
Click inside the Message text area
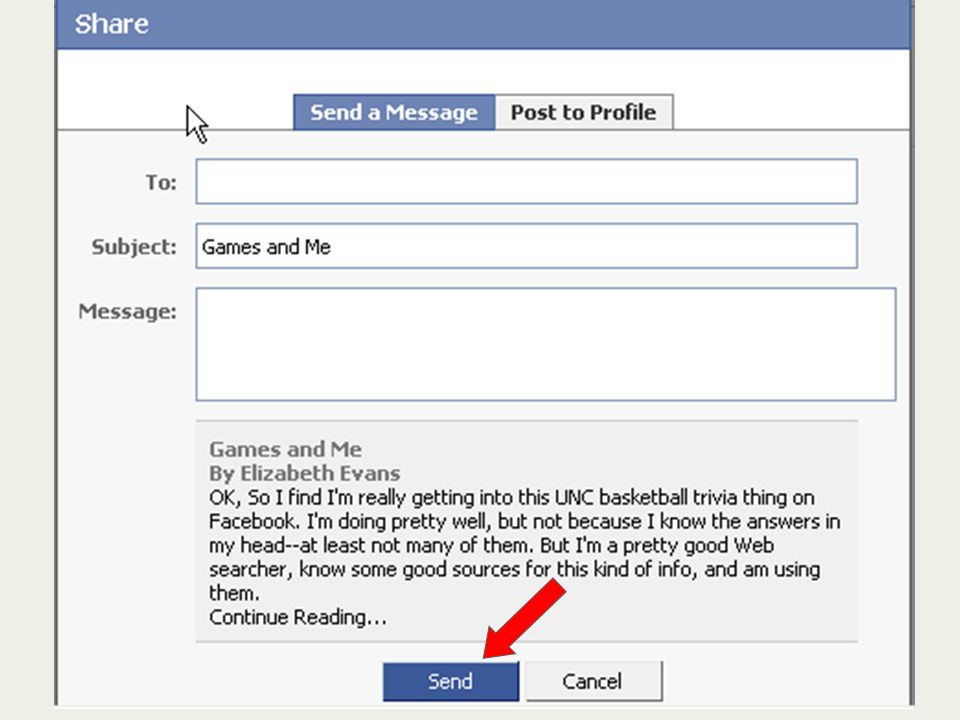pyautogui.click(x=546, y=344)
